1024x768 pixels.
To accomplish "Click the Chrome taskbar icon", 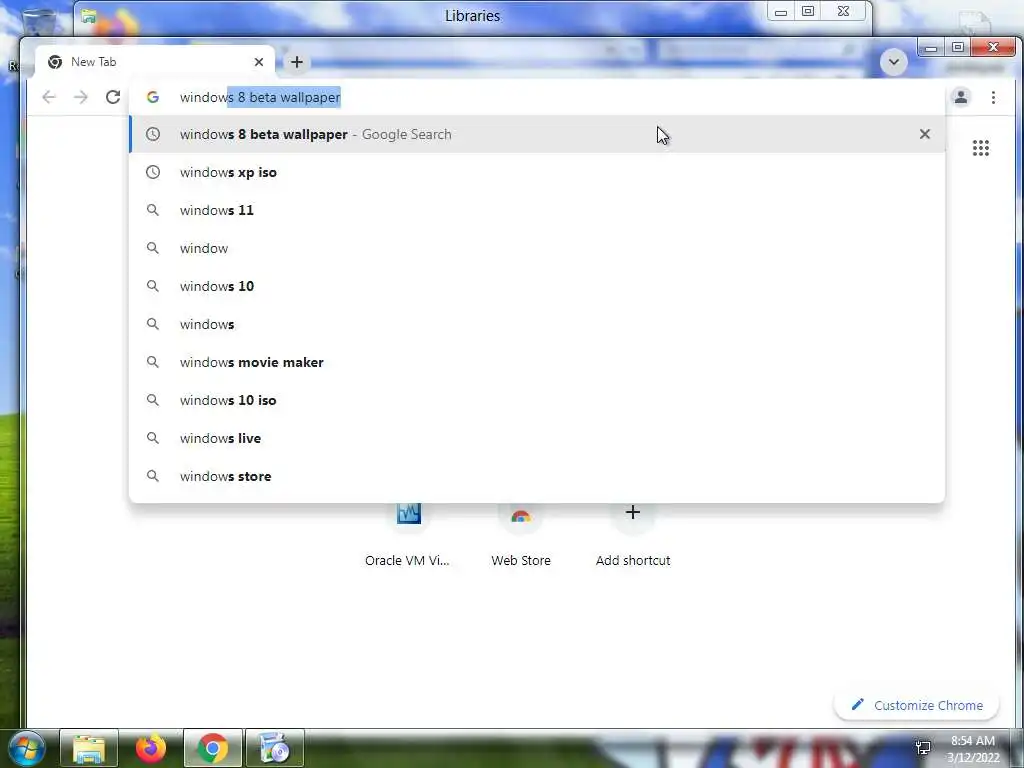I will click(x=212, y=748).
